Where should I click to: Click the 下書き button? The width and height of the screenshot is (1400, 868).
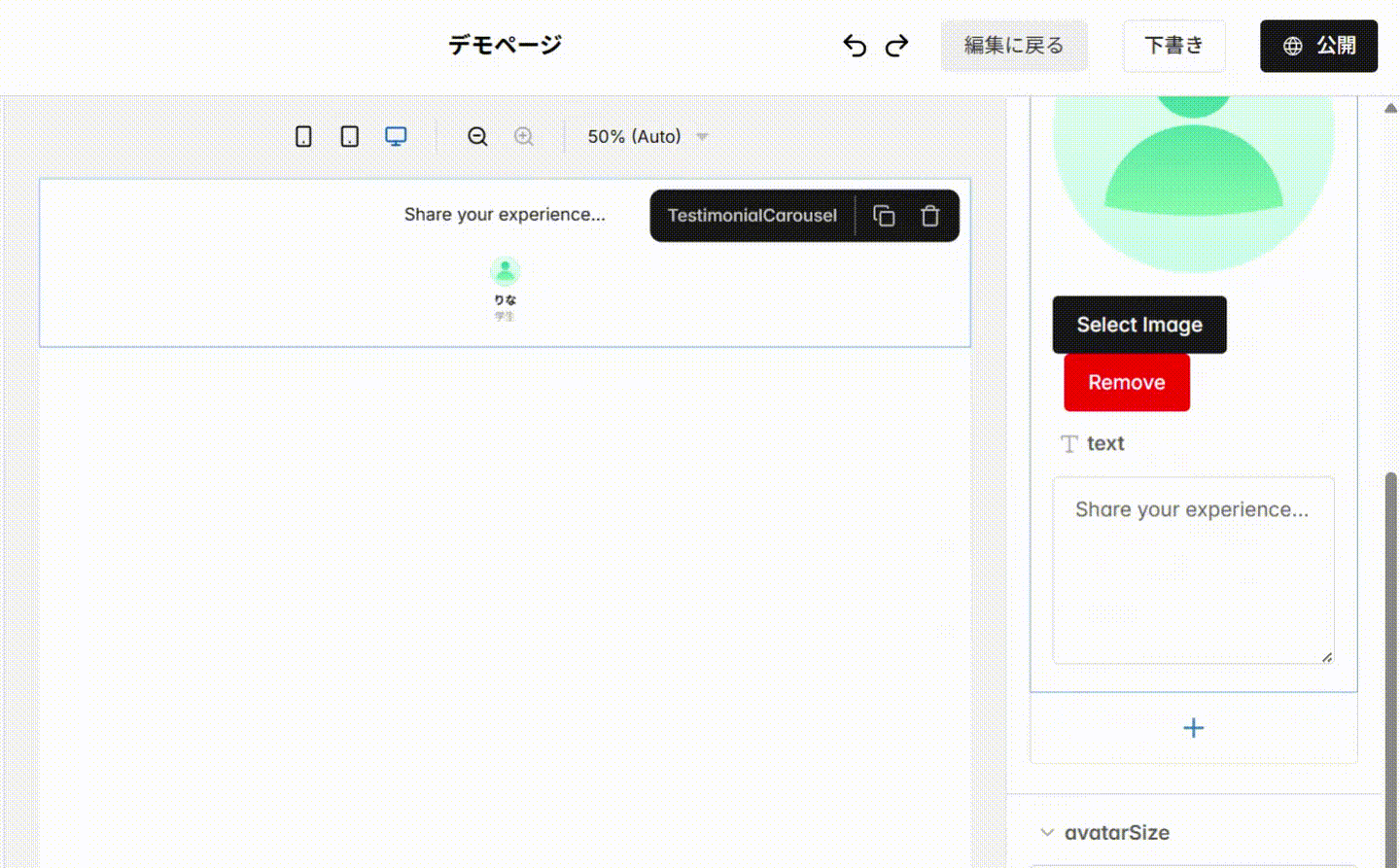pos(1173,45)
